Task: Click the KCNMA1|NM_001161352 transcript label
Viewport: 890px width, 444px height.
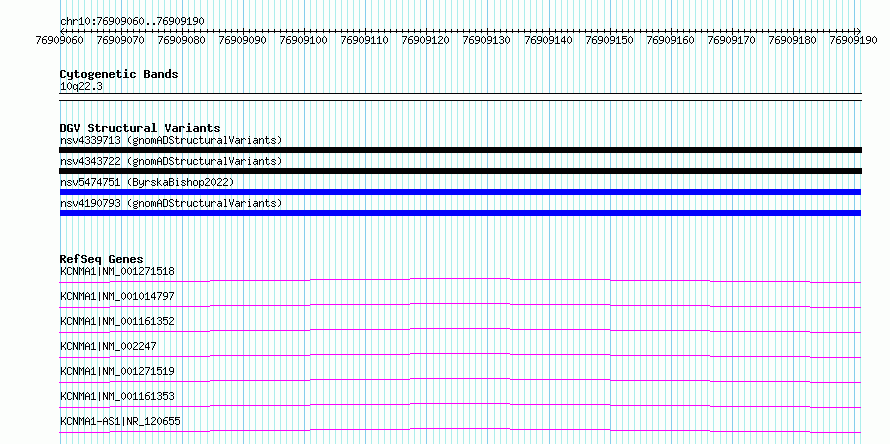Action: click(x=117, y=321)
